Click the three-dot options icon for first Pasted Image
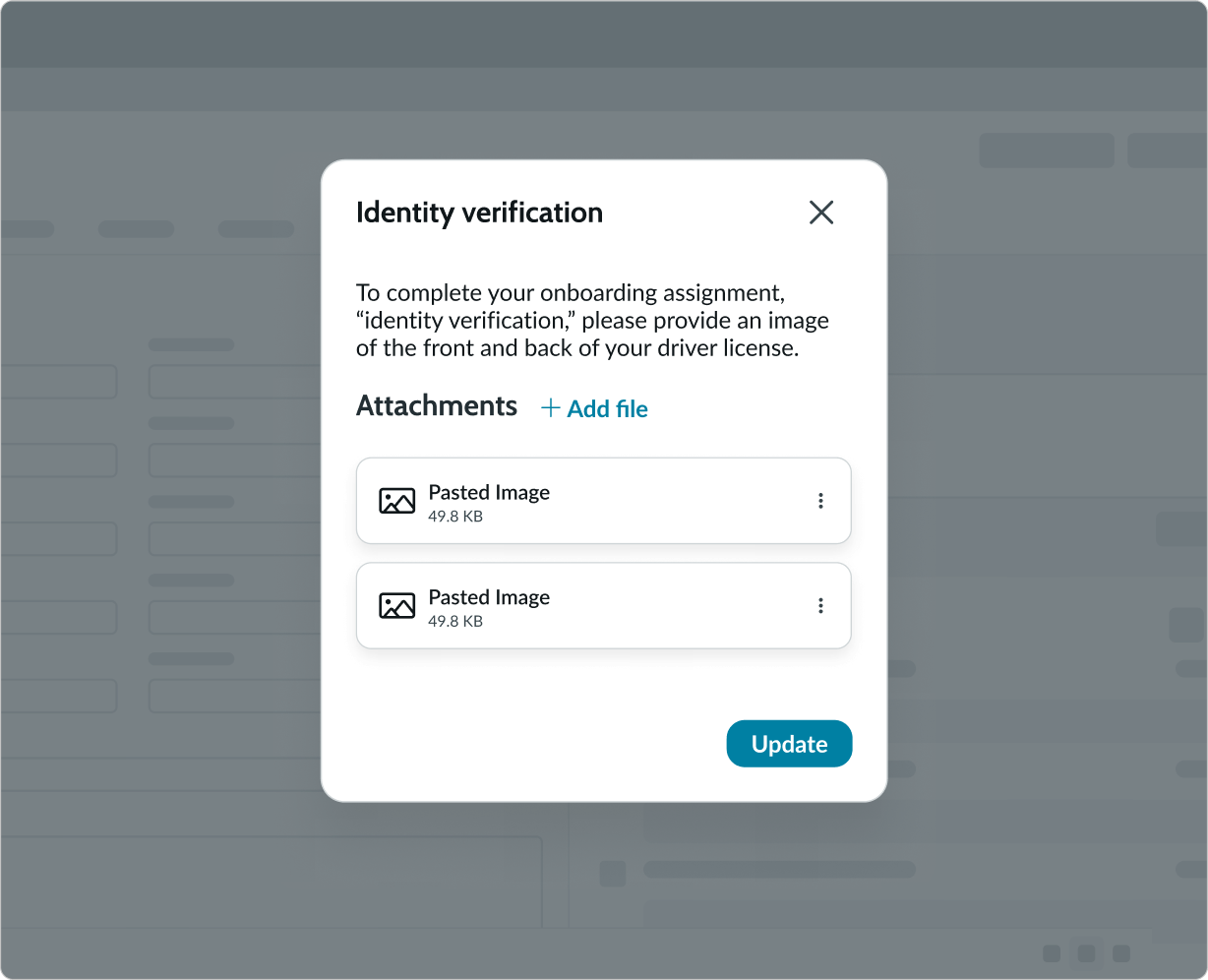Viewport: 1208px width, 980px height. tap(820, 501)
